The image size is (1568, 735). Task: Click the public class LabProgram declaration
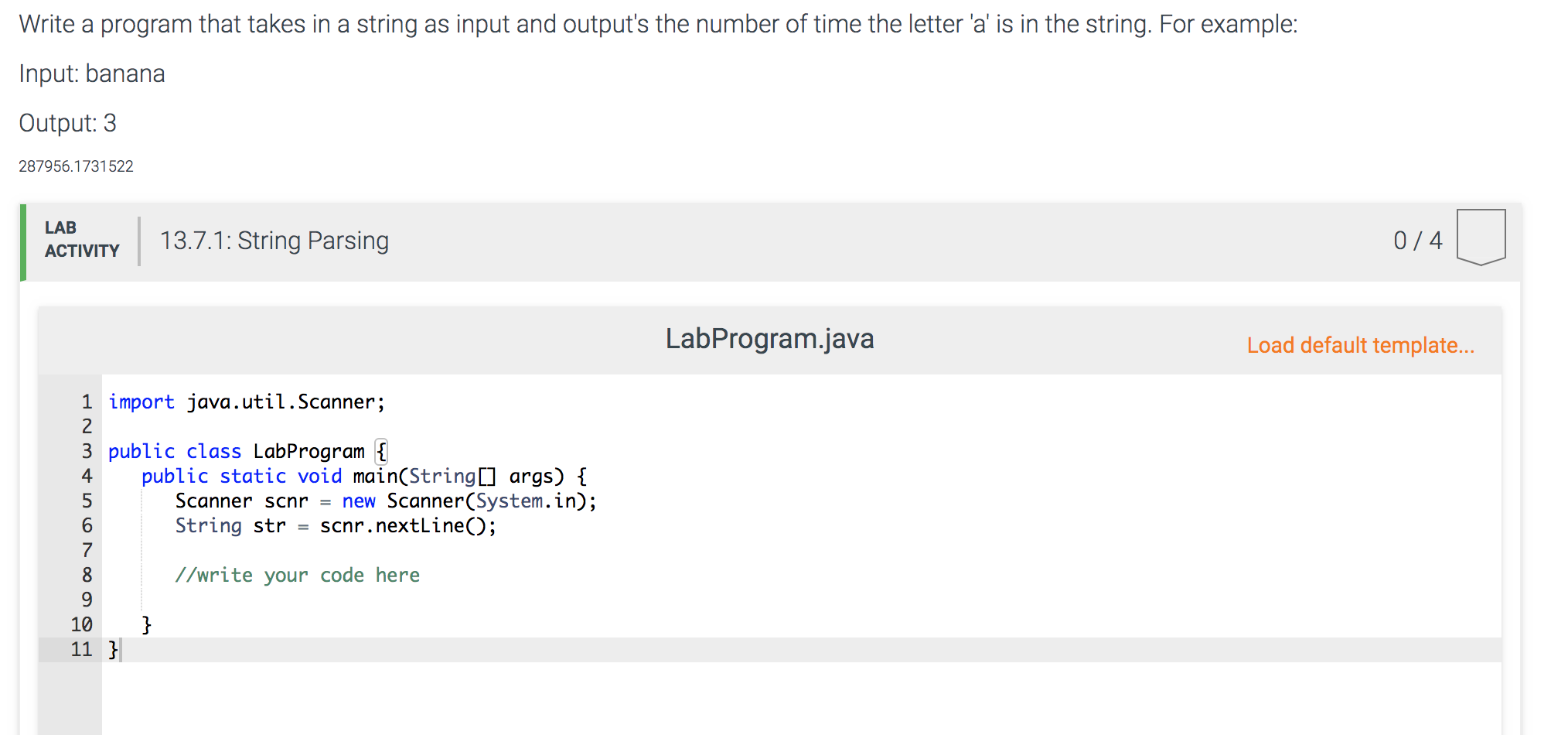click(x=240, y=451)
